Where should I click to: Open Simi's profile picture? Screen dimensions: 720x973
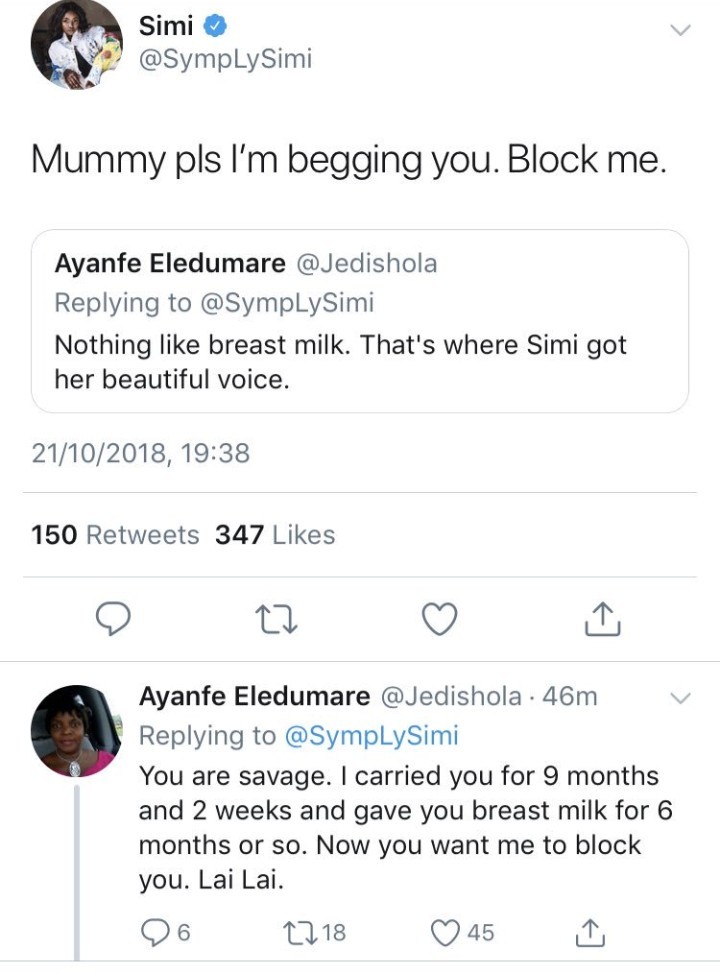tap(76, 43)
